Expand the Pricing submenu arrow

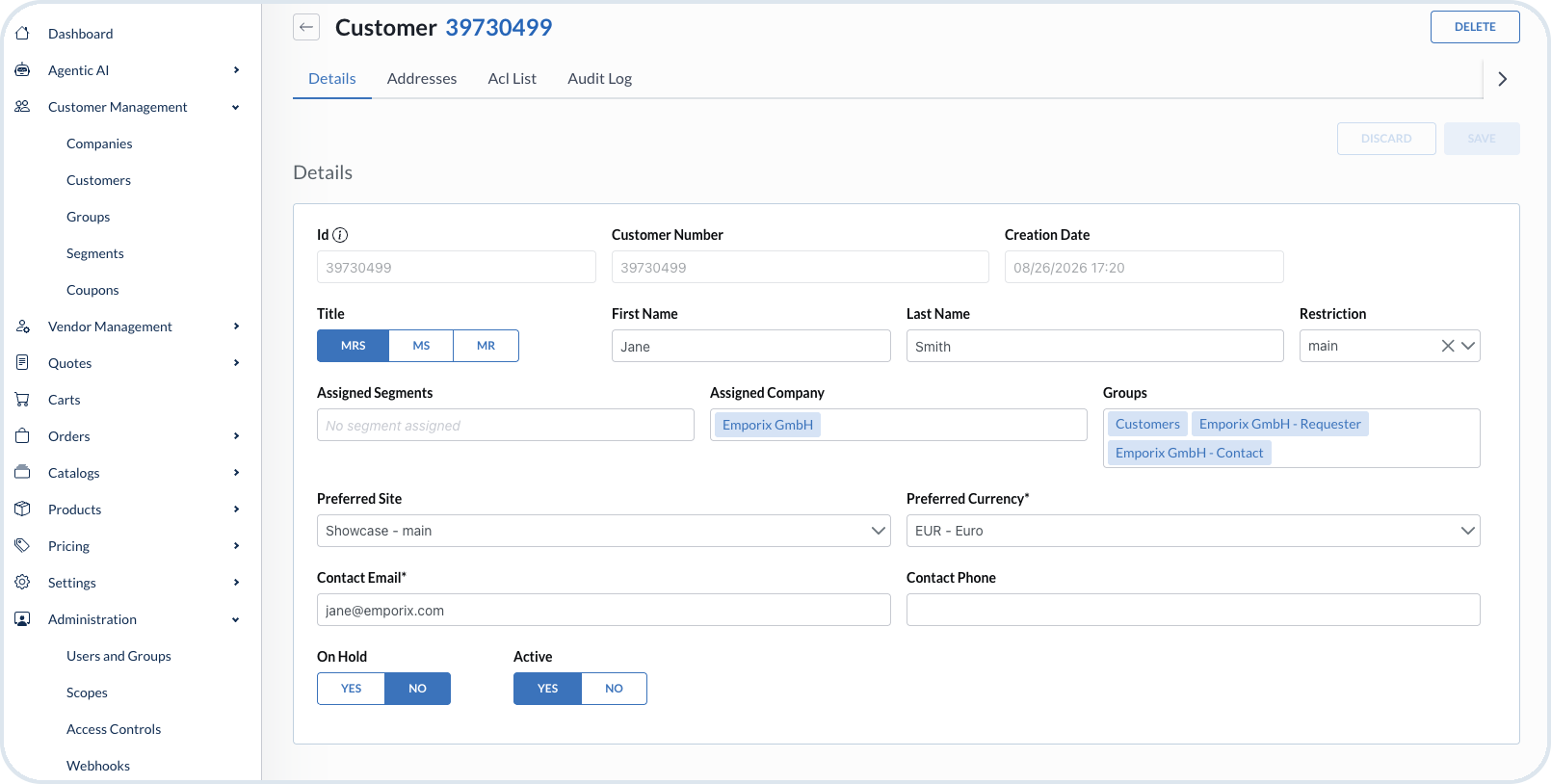click(236, 546)
